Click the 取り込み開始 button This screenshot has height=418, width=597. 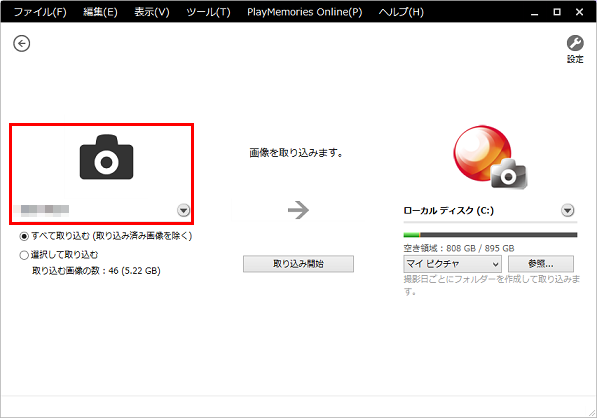coord(298,264)
